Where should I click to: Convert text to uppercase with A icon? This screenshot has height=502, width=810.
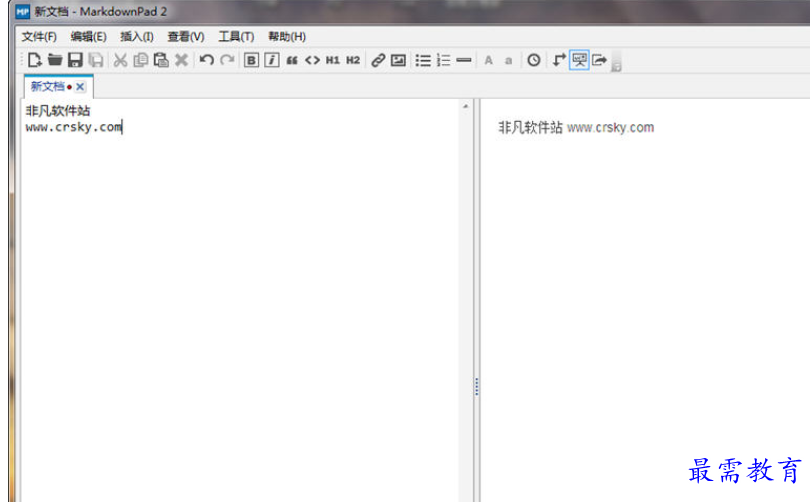click(x=488, y=60)
